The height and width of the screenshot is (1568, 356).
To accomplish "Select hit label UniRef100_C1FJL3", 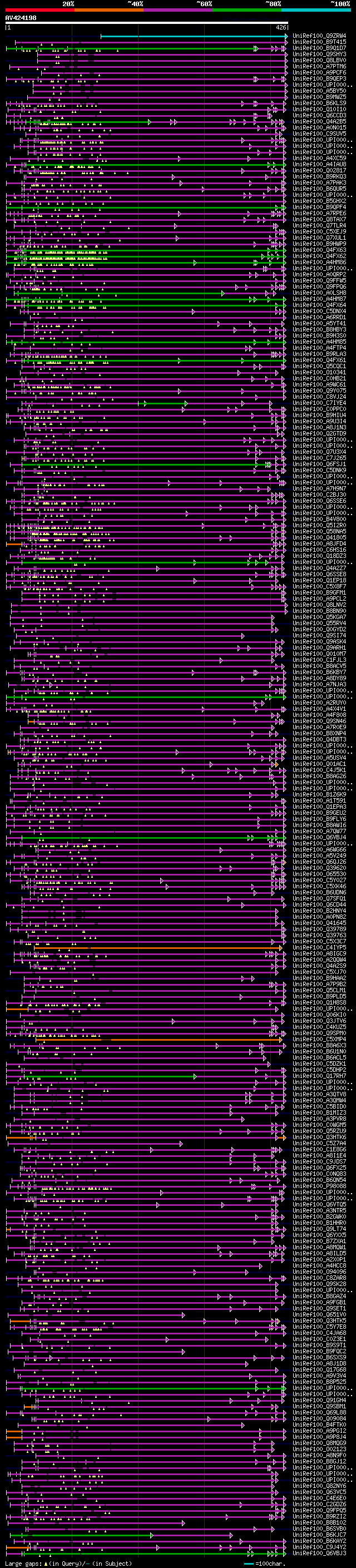I will point(319,660).
